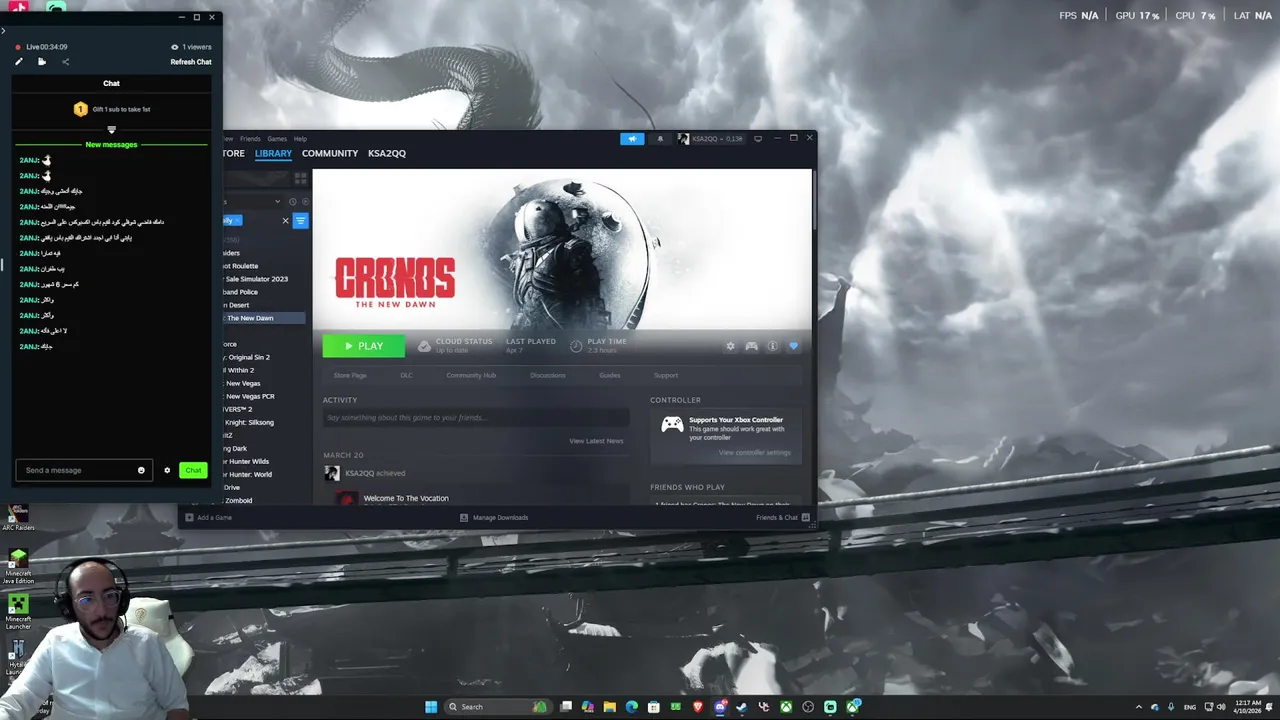Open Steam notifications bell
Screen dimensions: 1280x720
[x=660, y=139]
